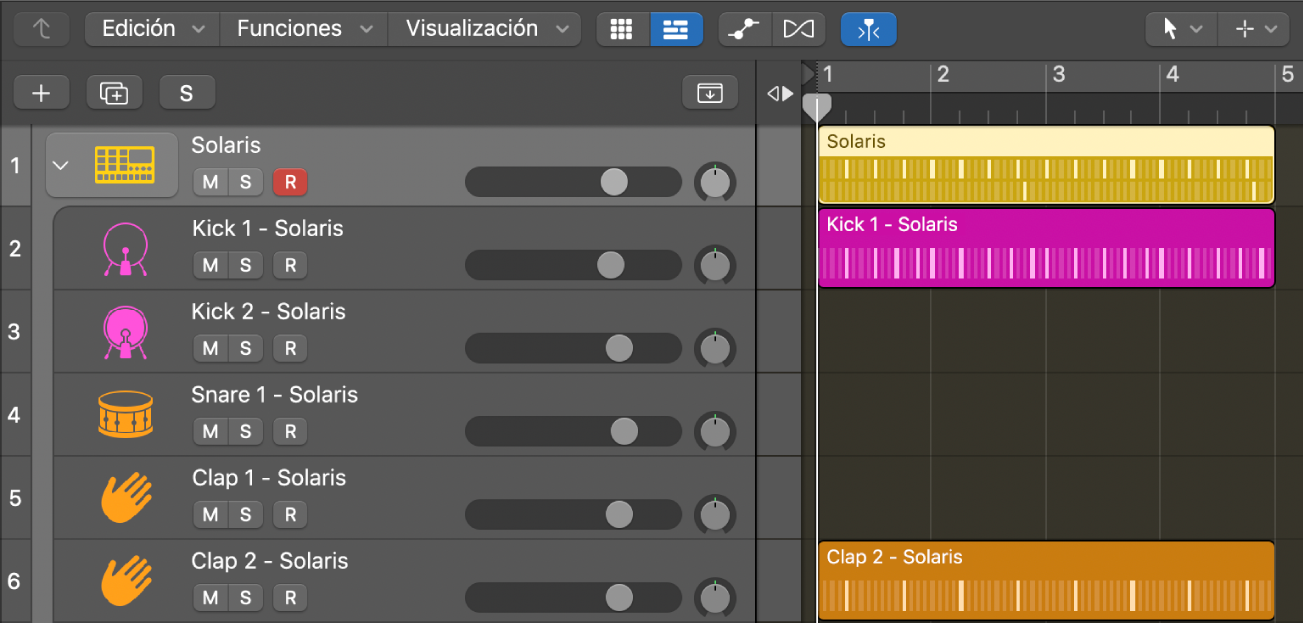1303x625 pixels.
Task: Open the automation curve tool
Action: [x=743, y=28]
